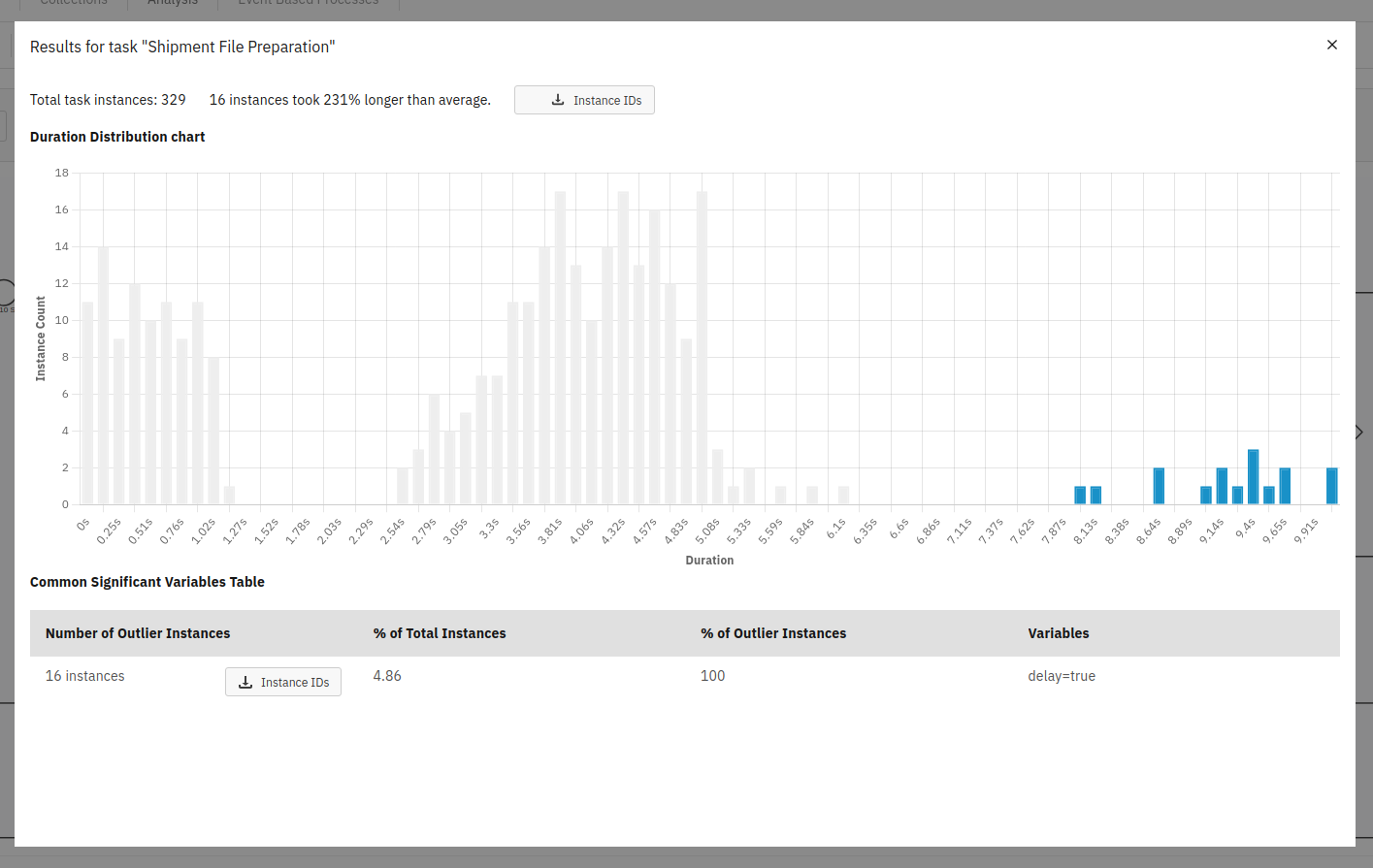The height and width of the screenshot is (868, 1373).
Task: Click the gray bar at 6.1s duration
Action: 843,496
